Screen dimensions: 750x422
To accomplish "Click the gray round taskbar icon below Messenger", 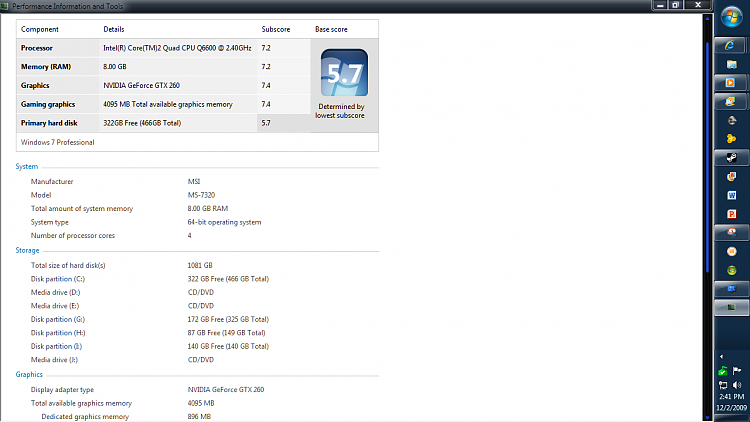I will (x=731, y=120).
